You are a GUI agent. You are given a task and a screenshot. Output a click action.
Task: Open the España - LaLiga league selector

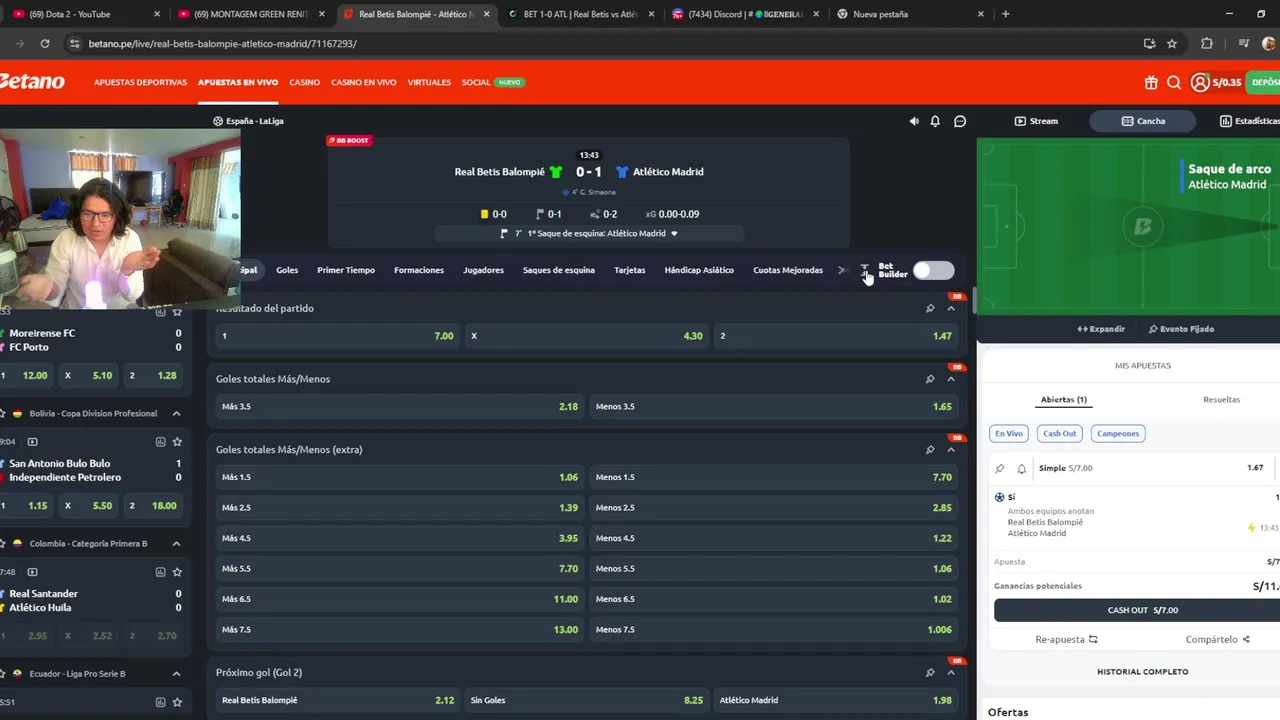pyautogui.click(x=248, y=121)
